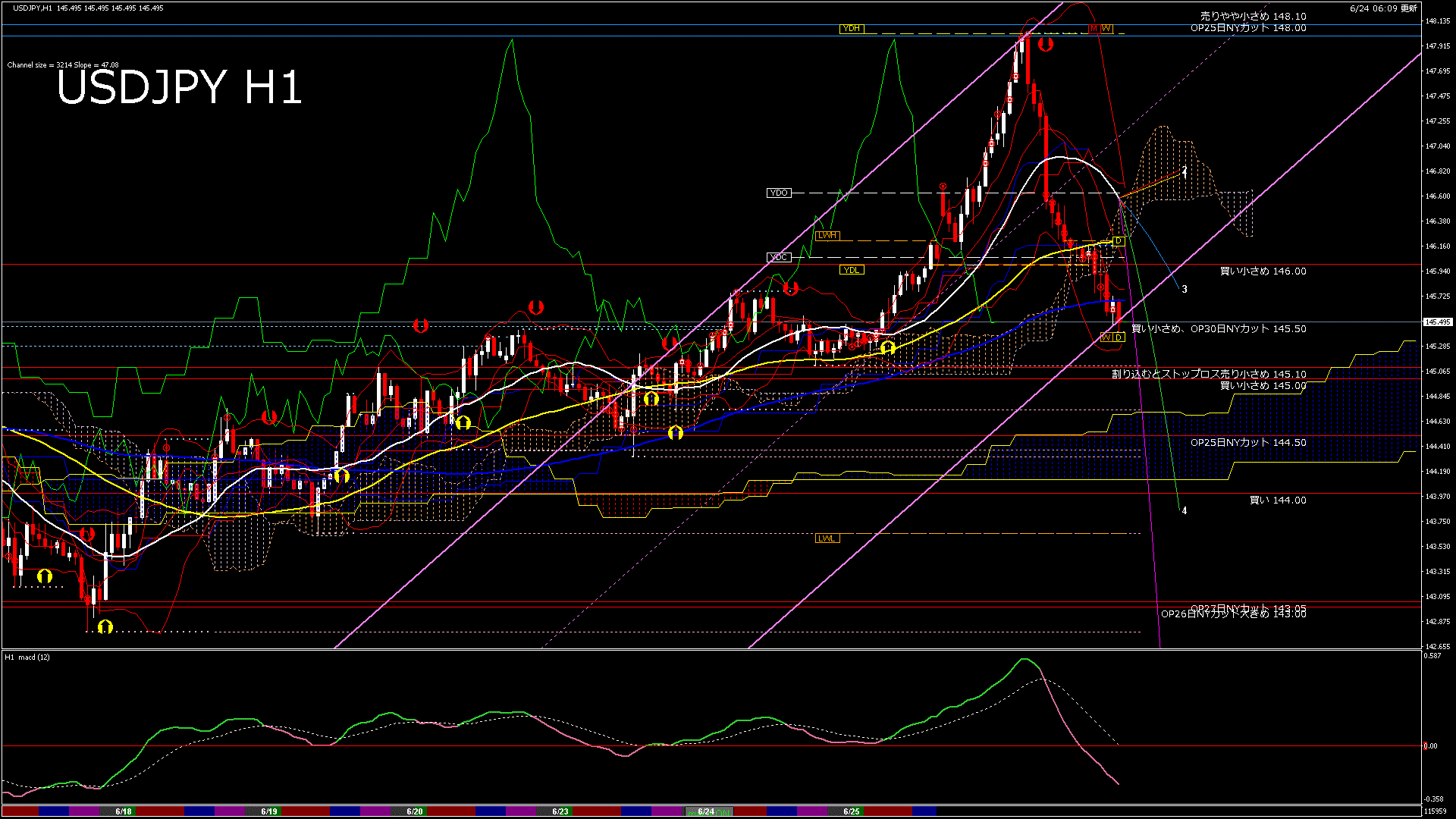Click the red down arrow below the 148.00 peak
Viewport: 1456px width, 819px height.
coord(1045,45)
